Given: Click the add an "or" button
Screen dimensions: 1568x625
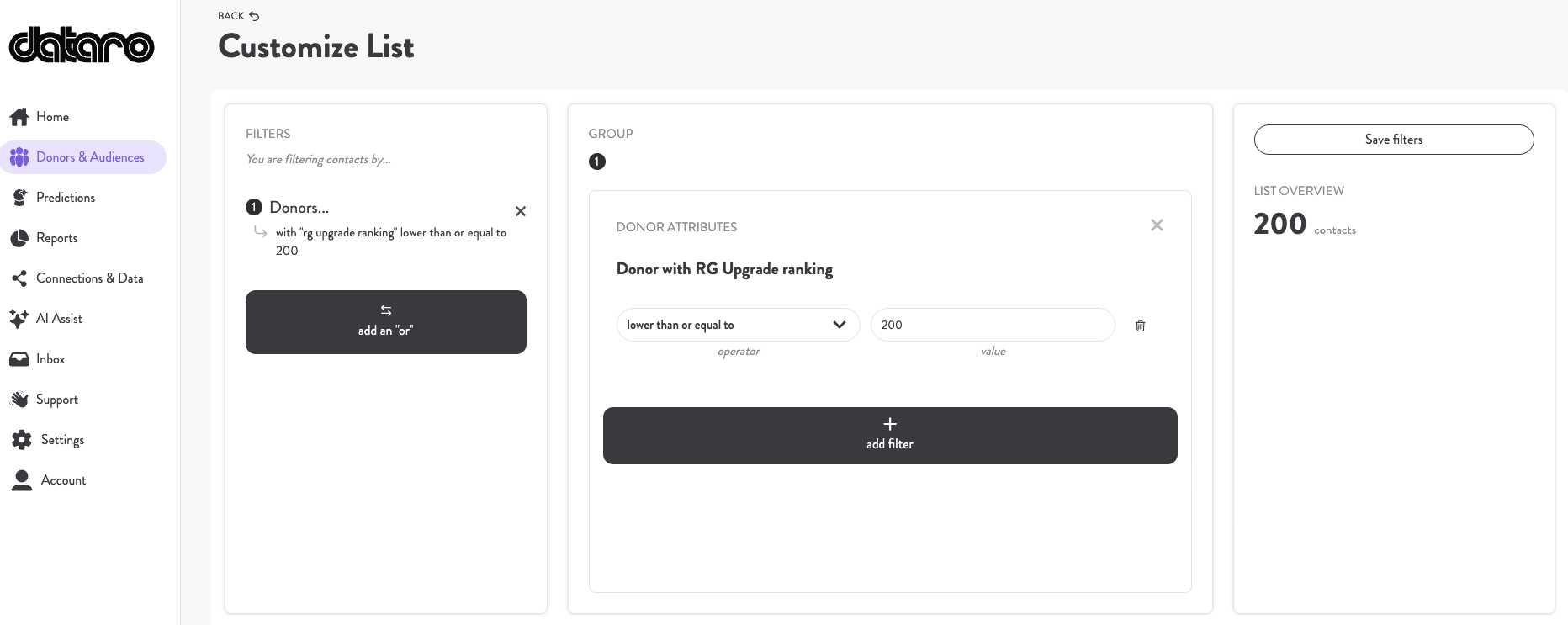Looking at the screenshot, I should pos(386,322).
